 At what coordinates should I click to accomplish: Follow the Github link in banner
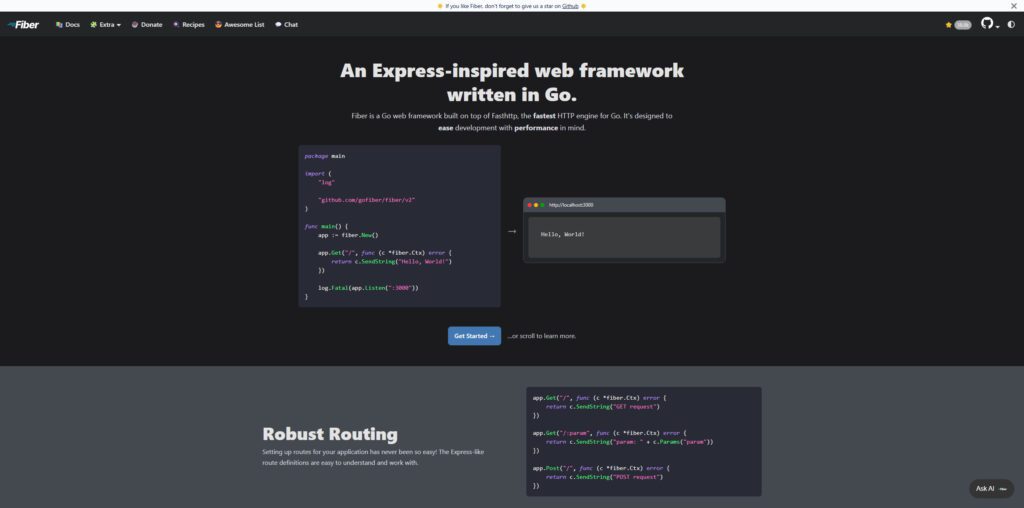click(570, 5)
